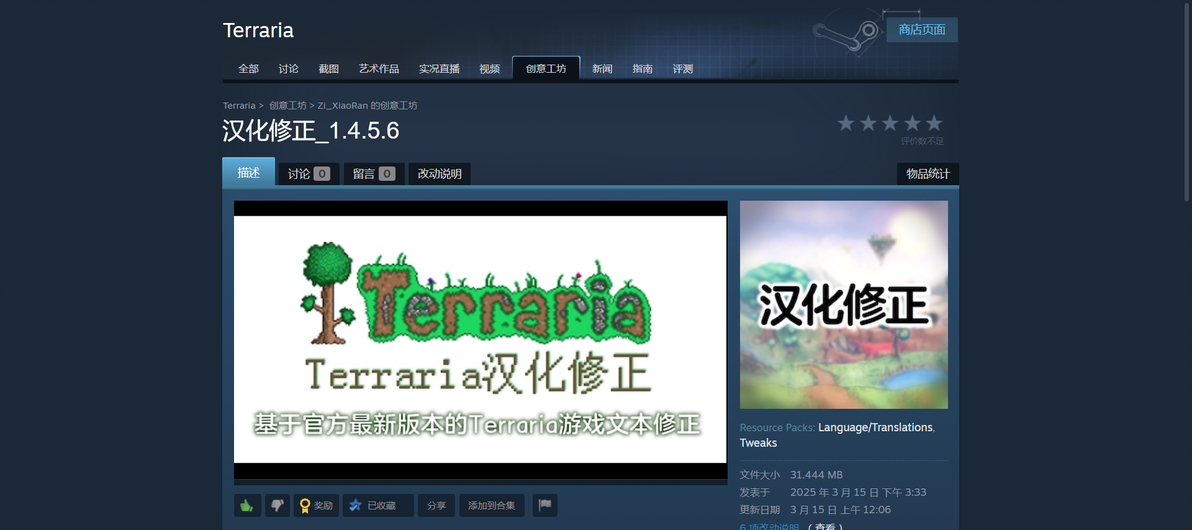Click the 创意工坊 breadcrumb link
Viewport: 1192px width, 530px height.
pos(287,106)
